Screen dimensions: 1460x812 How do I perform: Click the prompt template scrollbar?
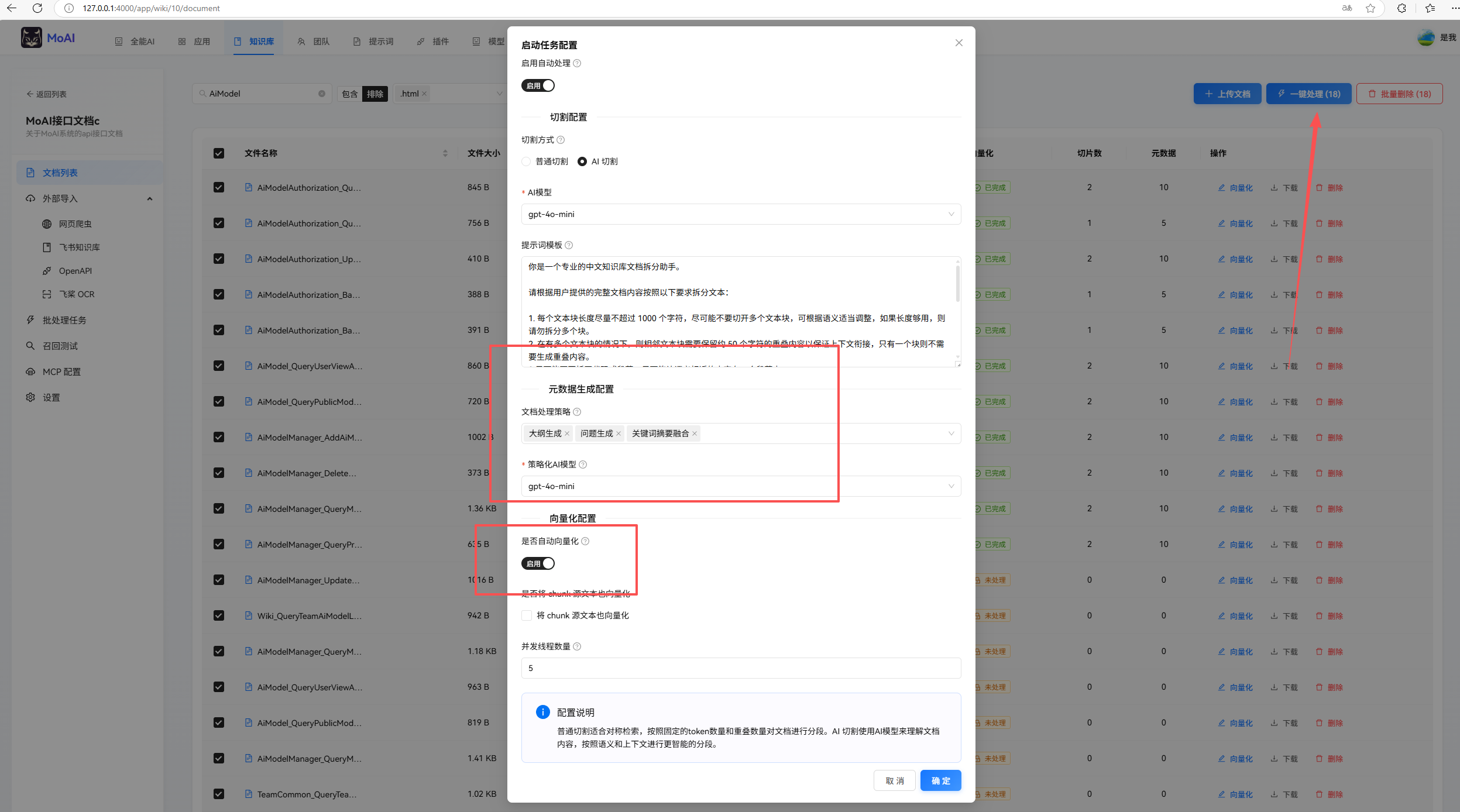click(x=957, y=284)
